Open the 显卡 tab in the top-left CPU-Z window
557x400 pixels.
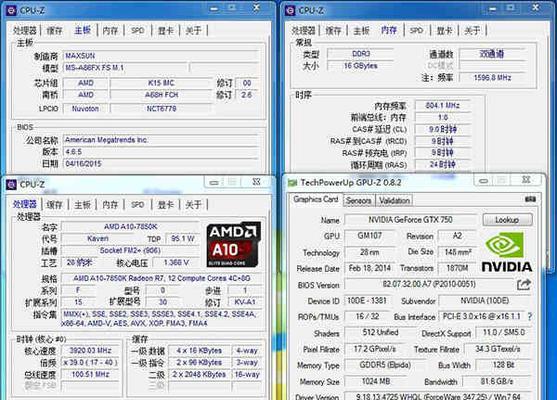pyautogui.click(x=166, y=31)
